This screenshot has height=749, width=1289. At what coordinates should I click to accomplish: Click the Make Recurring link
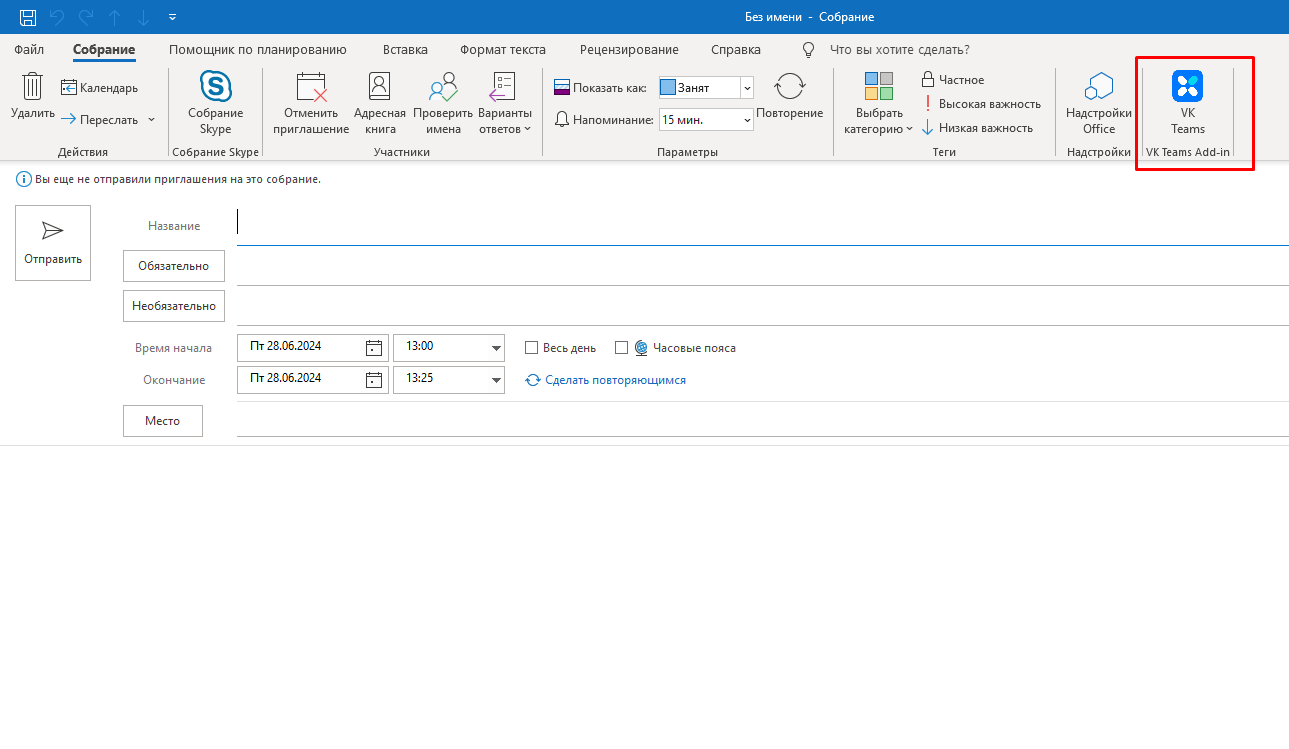(x=615, y=380)
